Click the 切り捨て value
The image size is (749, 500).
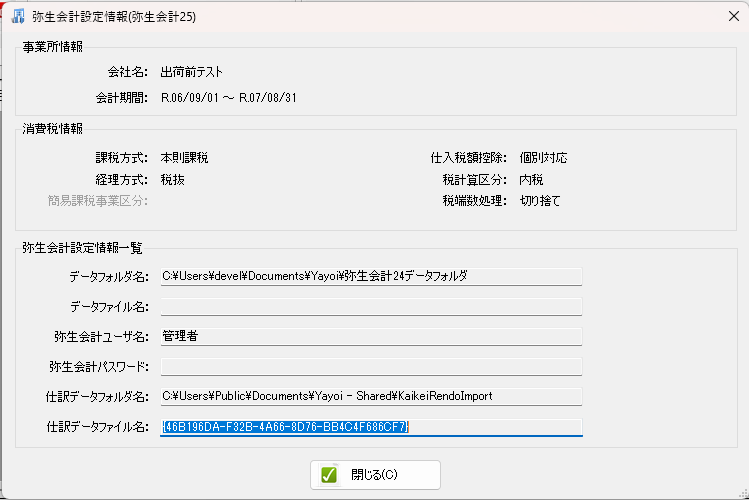coord(540,201)
